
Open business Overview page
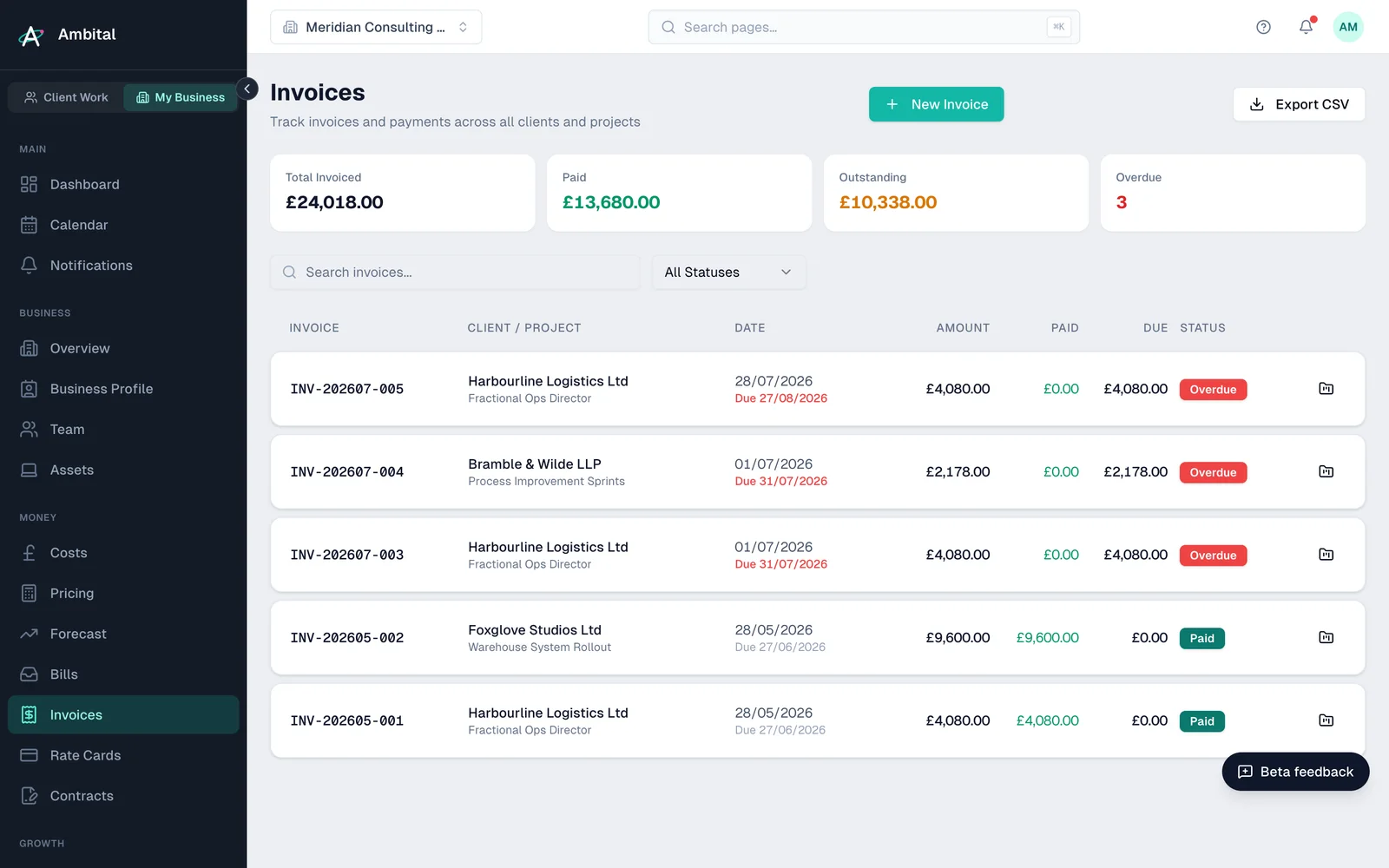(123, 348)
